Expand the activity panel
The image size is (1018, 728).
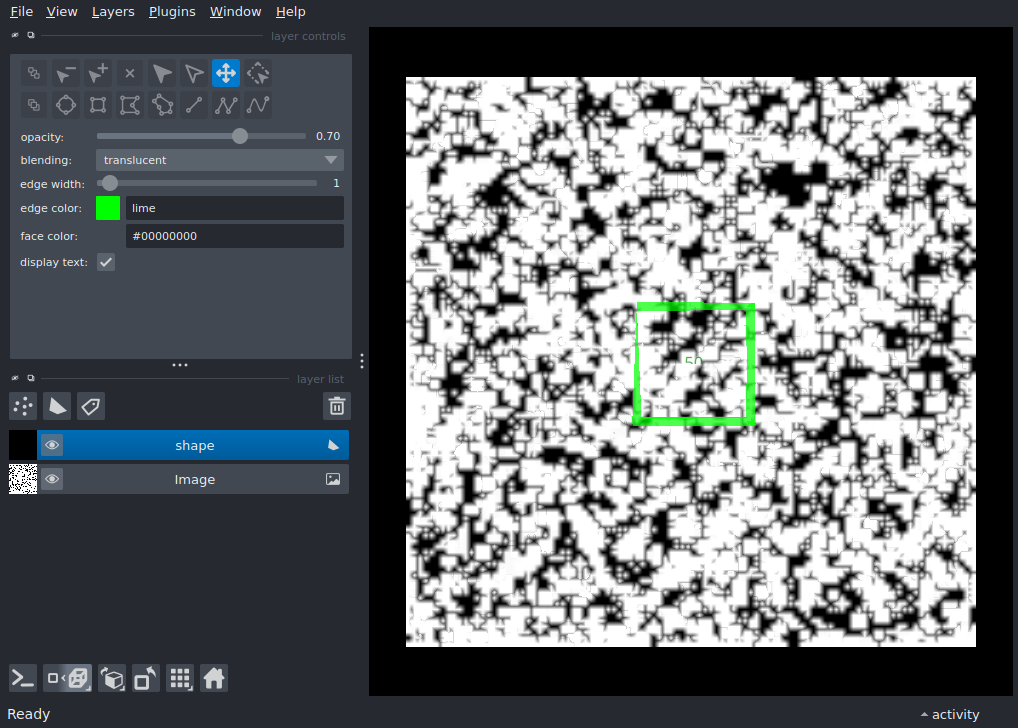pyautogui.click(x=949, y=714)
